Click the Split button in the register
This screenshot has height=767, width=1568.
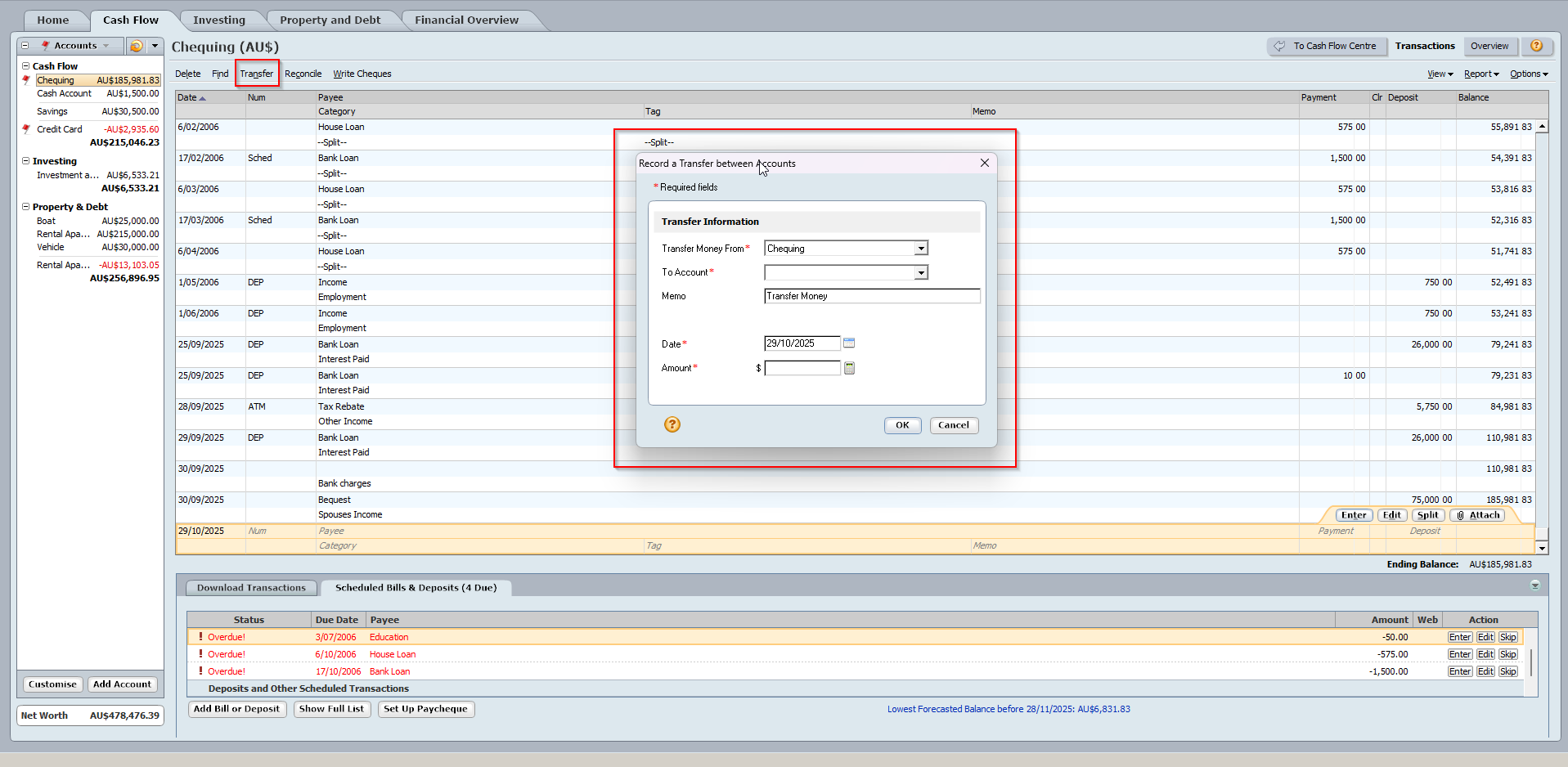tap(1427, 515)
